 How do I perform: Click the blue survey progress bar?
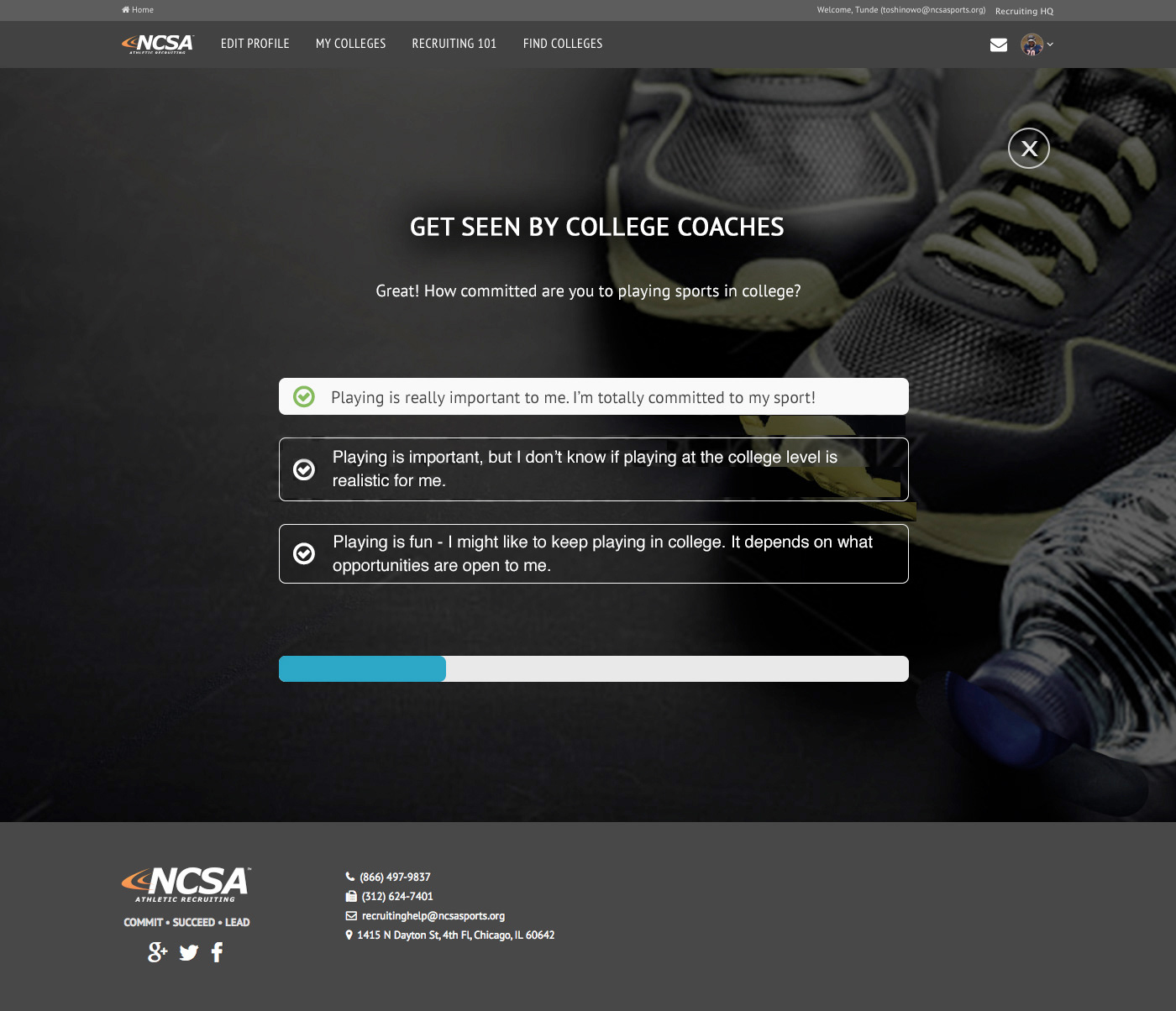coord(362,669)
